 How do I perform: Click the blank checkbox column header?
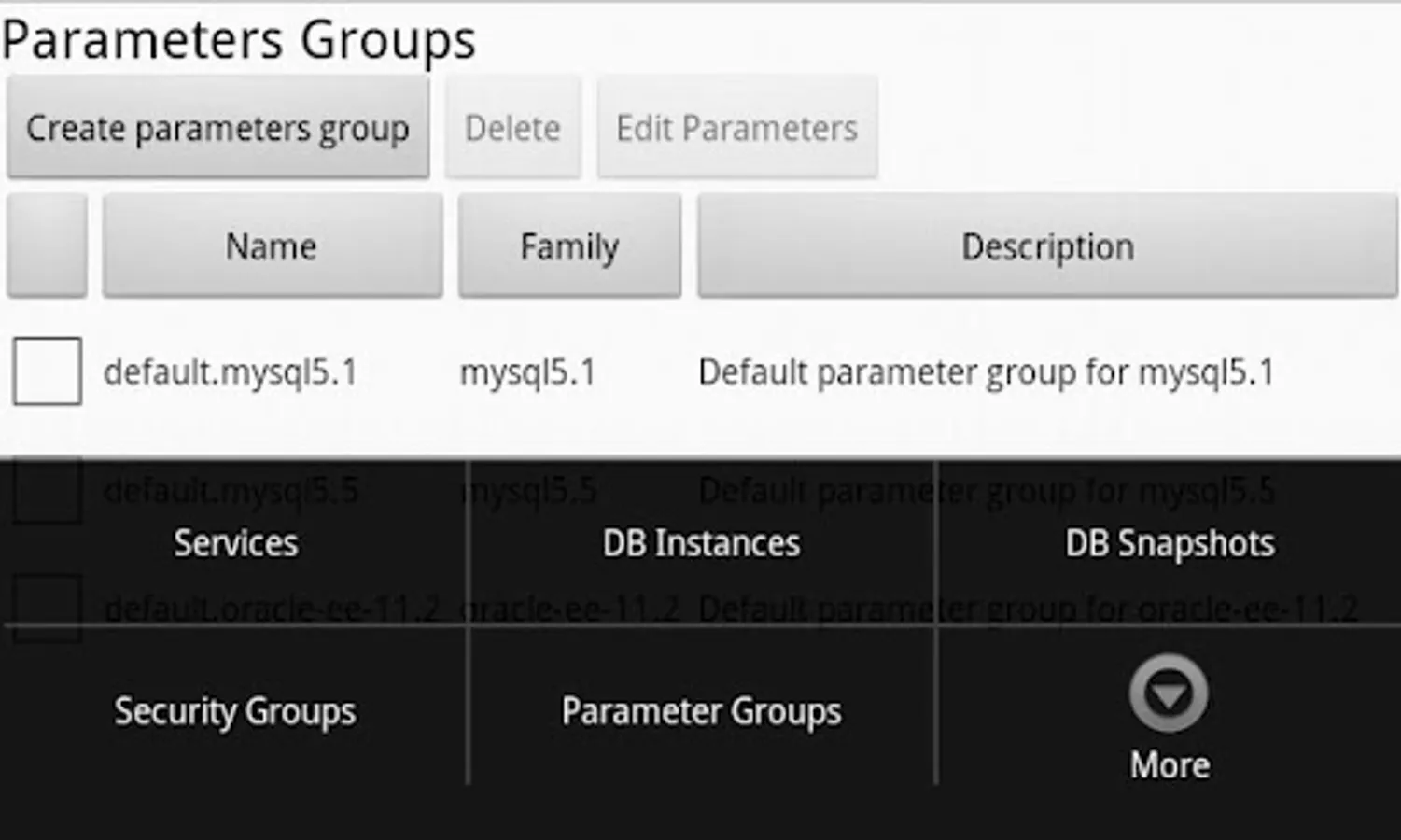(x=47, y=246)
